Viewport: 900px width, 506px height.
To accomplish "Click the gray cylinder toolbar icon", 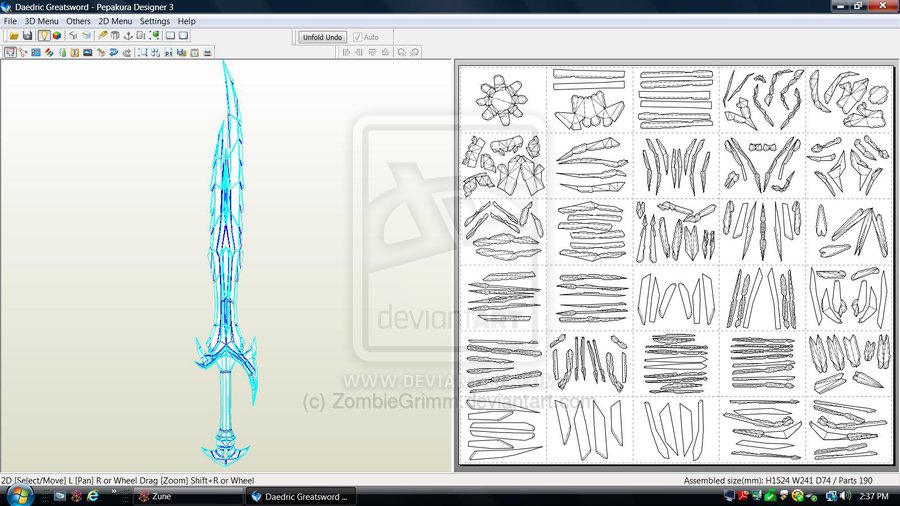I will (115, 36).
